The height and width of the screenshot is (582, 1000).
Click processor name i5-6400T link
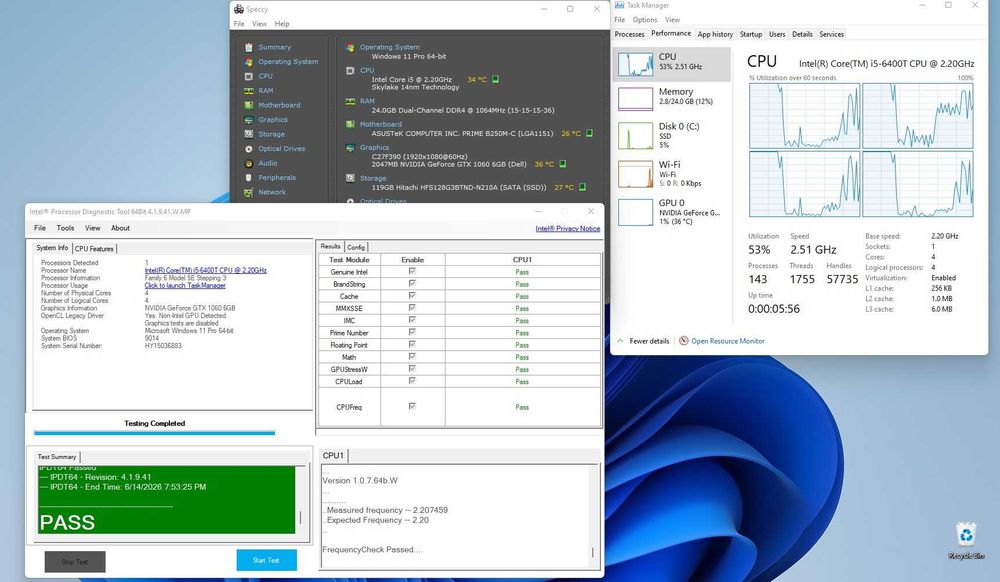tap(205, 270)
